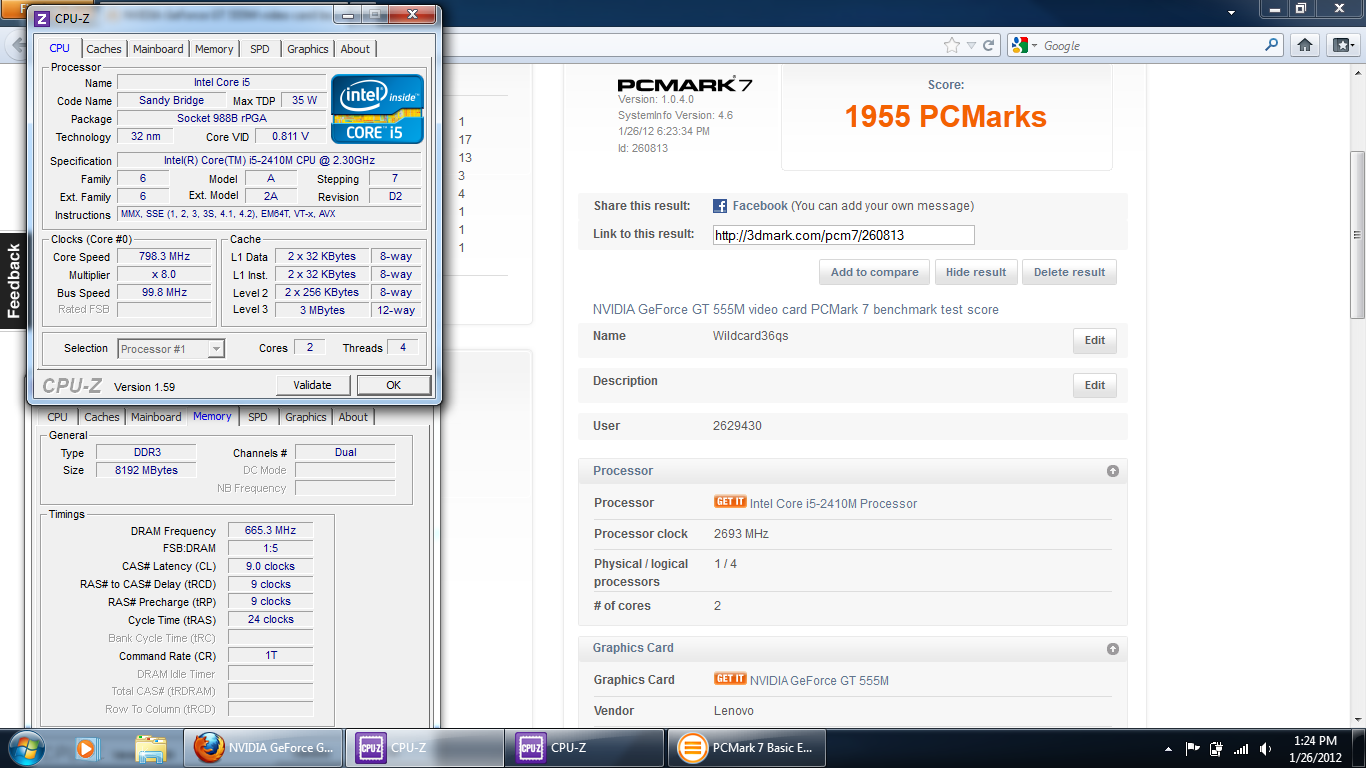Viewport: 1366px width, 768px height.
Task: Click the result link URL field
Action: [843, 235]
